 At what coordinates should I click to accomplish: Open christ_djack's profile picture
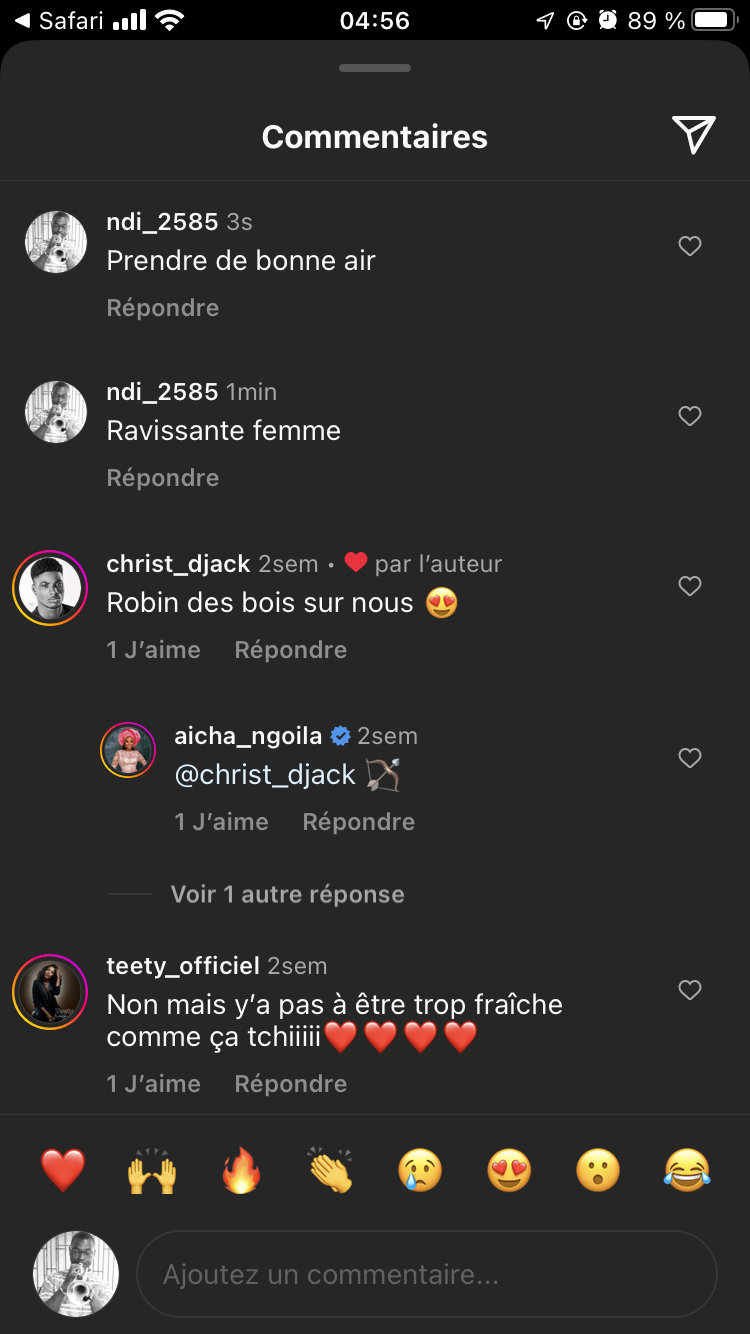(x=50, y=588)
